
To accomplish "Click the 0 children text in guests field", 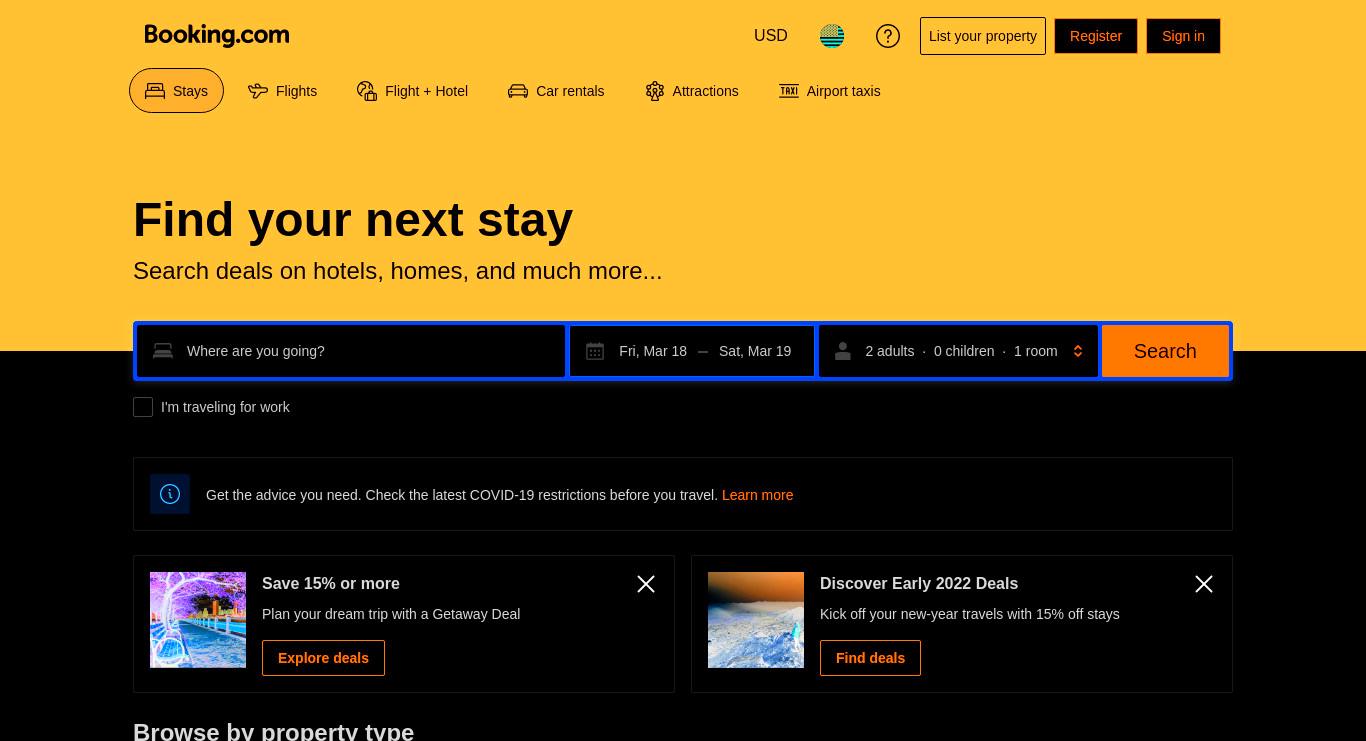I will coord(964,351).
